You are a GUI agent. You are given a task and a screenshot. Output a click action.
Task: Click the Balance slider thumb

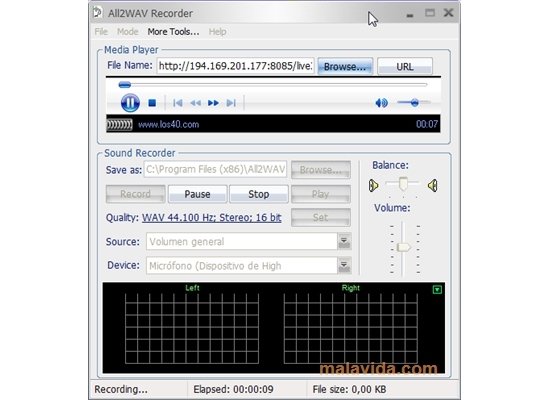[x=403, y=184]
